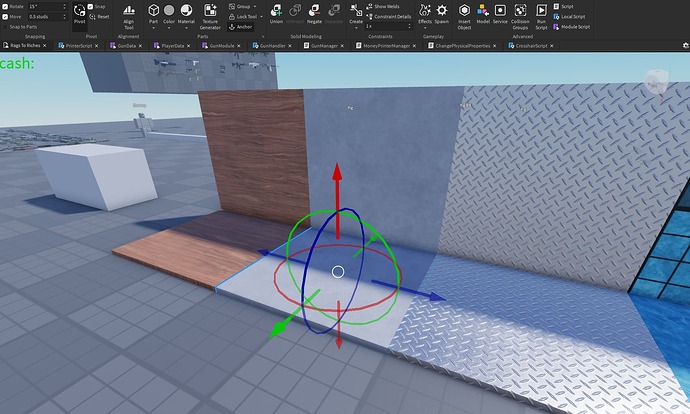Click the Model import icon
The width and height of the screenshot is (690, 414).
pos(483,14)
